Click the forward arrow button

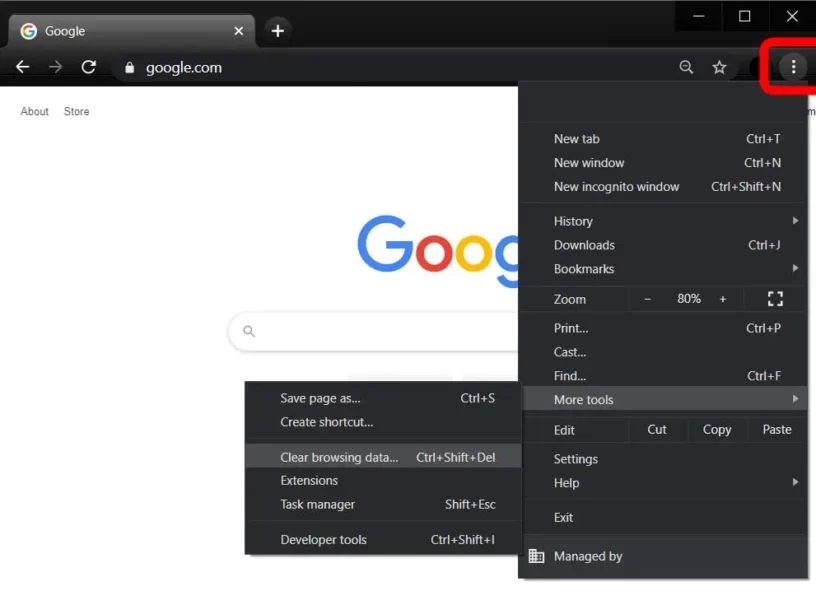click(55, 67)
